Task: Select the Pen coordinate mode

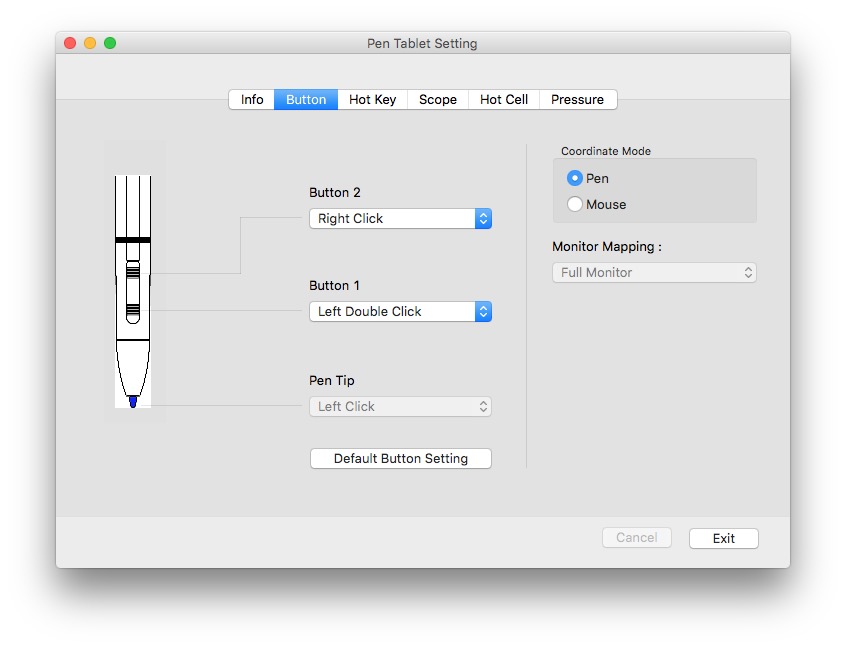Action: click(575, 178)
